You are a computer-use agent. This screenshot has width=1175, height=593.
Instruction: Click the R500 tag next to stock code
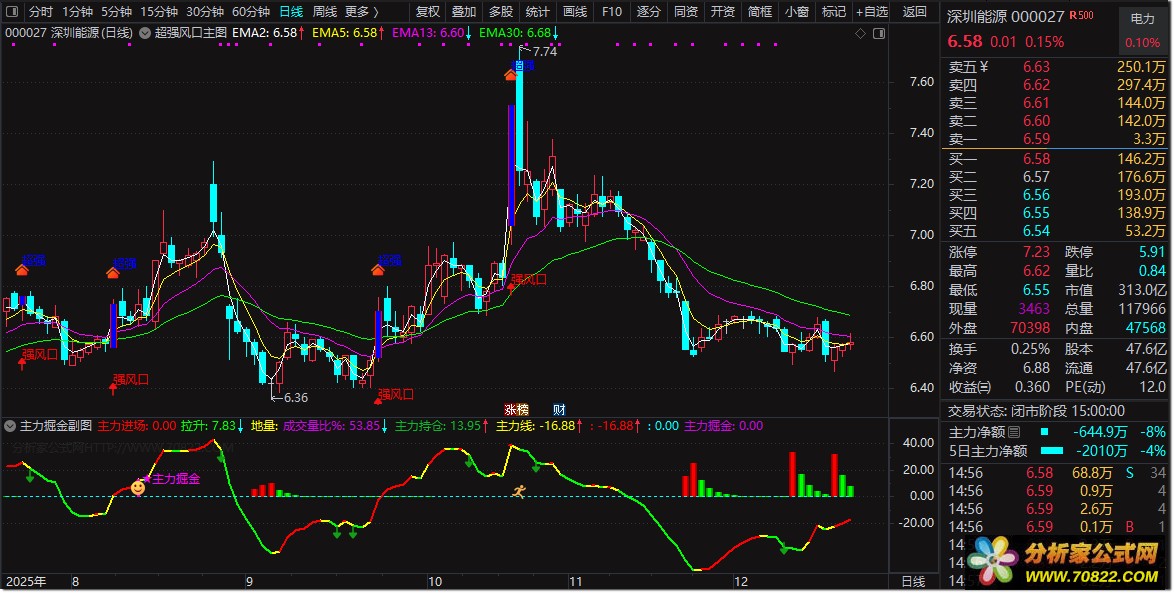click(x=1081, y=15)
